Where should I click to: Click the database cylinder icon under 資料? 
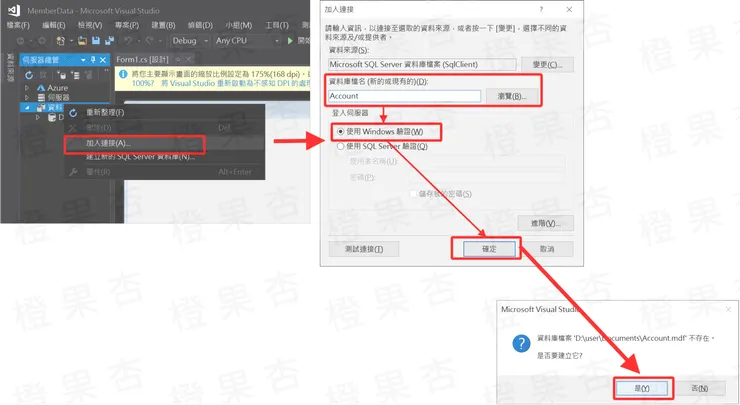click(52, 117)
